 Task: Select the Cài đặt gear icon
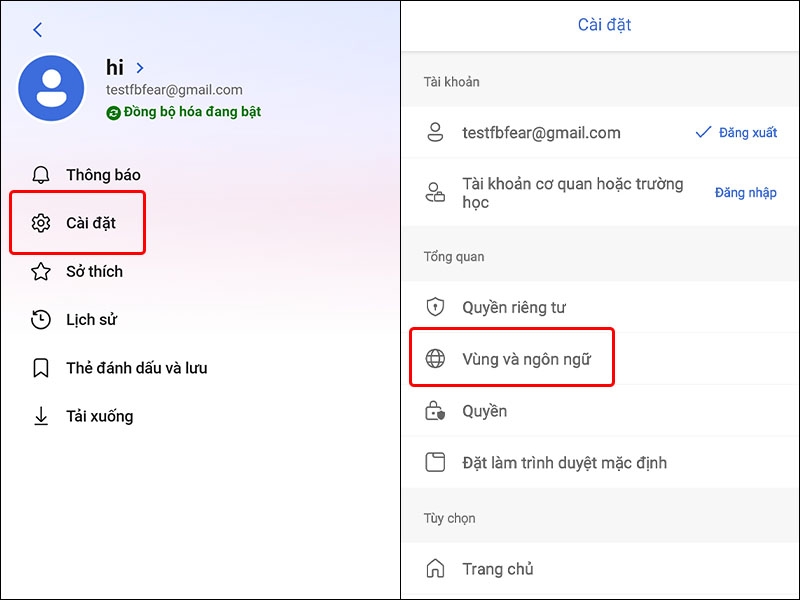41,223
